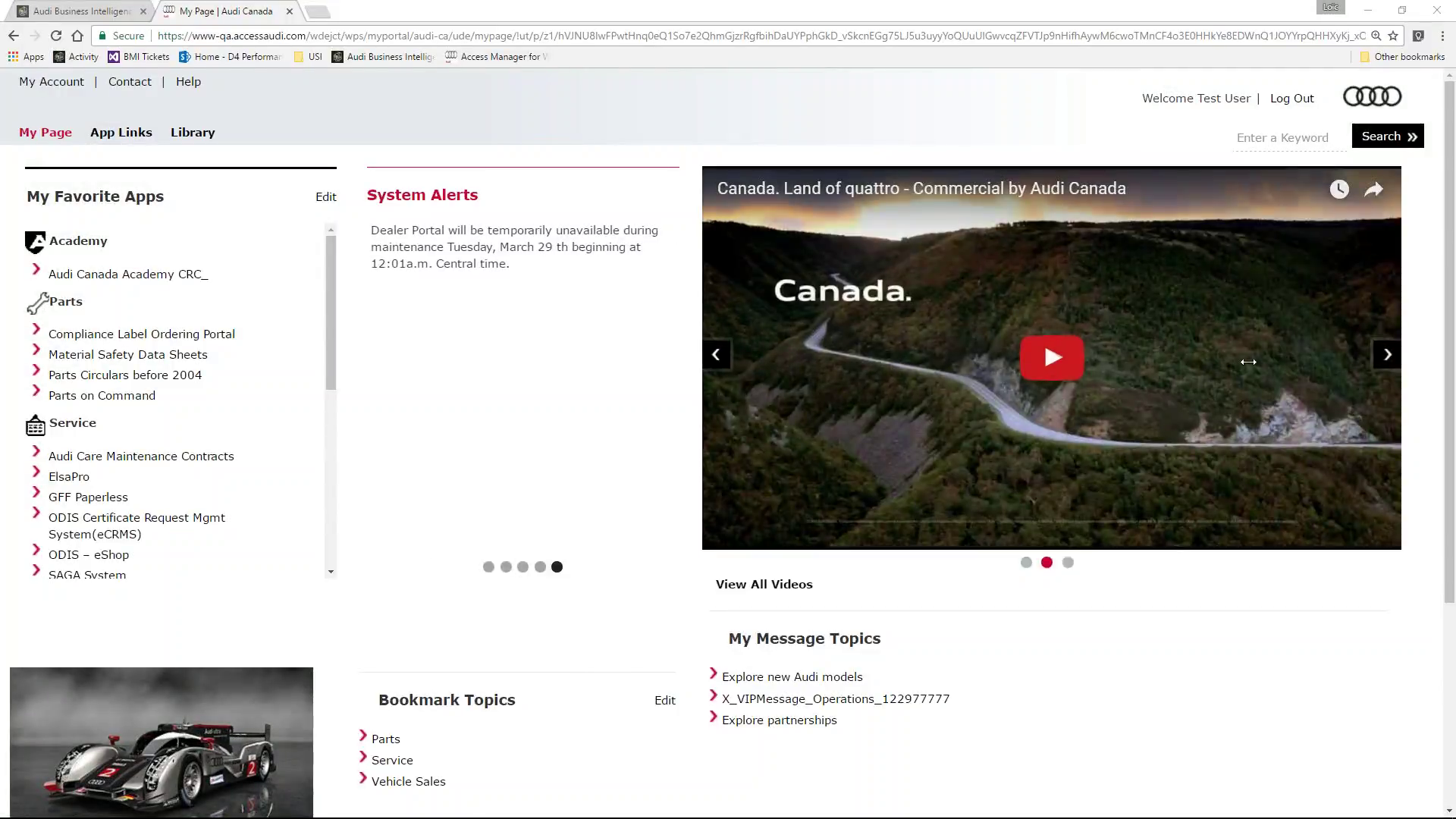This screenshot has width=1456, height=819.
Task: Select second System Alerts slide dot
Action: (506, 567)
